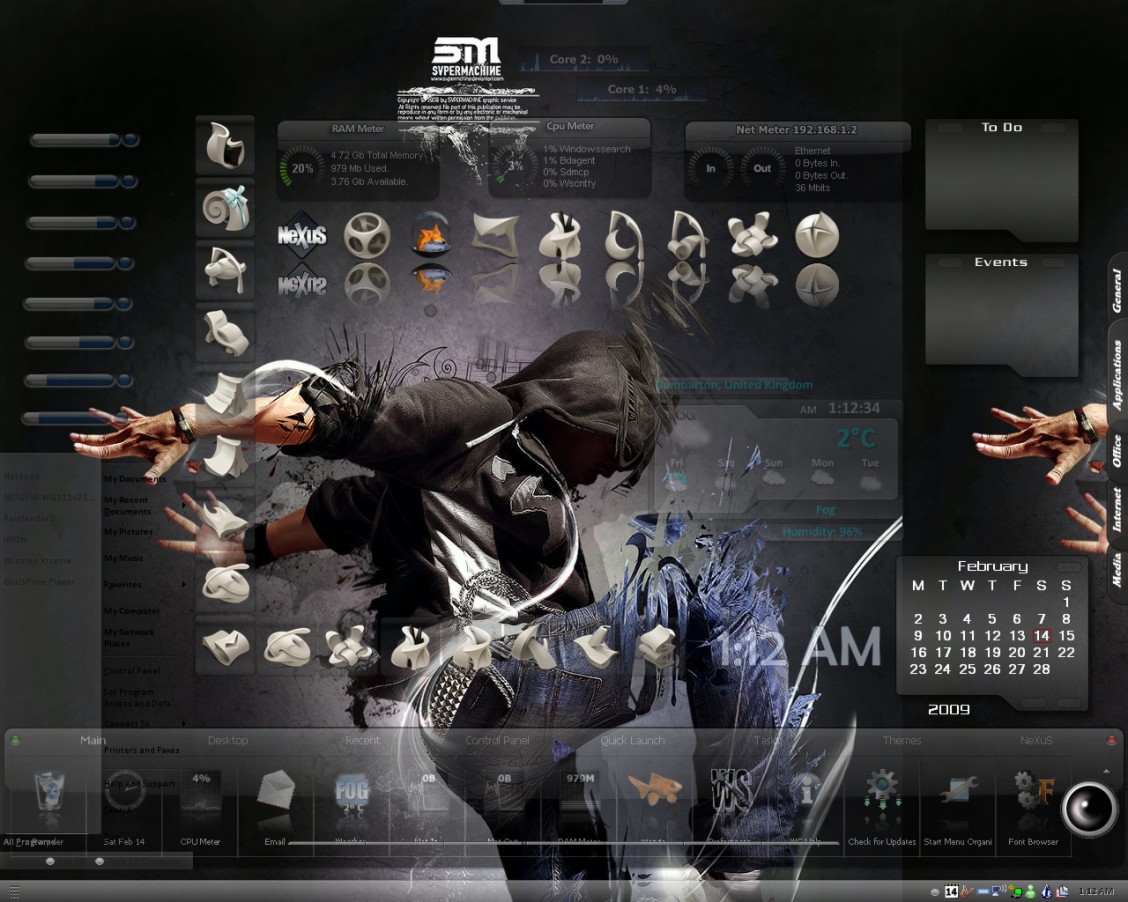1128x902 pixels.
Task: Open the Quick Launch dock tab
Action: pyautogui.click(x=632, y=740)
